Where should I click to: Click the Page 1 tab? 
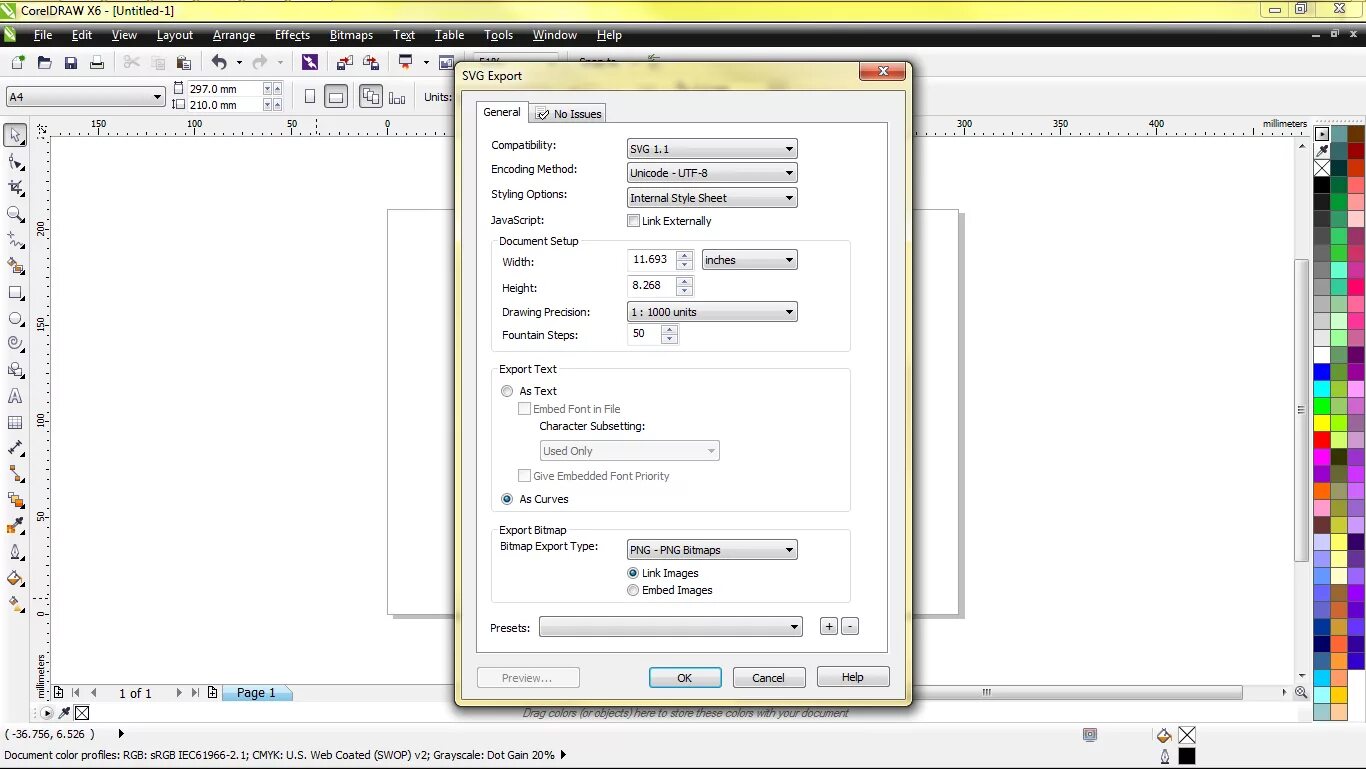(256, 692)
